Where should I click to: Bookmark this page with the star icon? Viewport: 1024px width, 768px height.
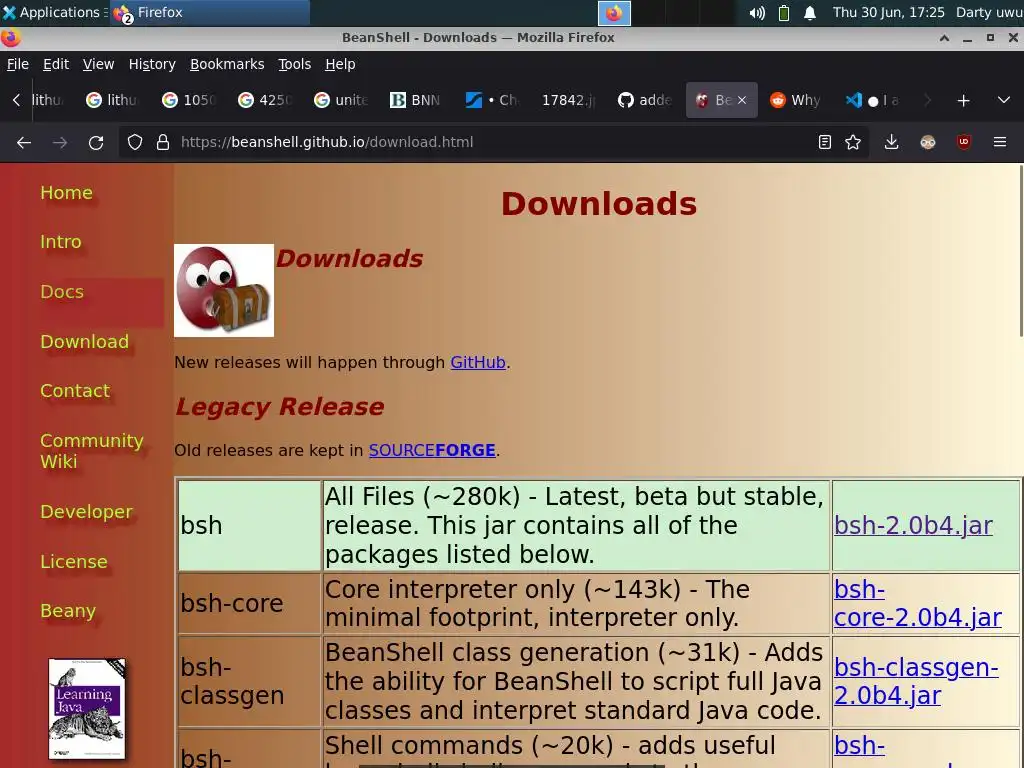[x=853, y=142]
